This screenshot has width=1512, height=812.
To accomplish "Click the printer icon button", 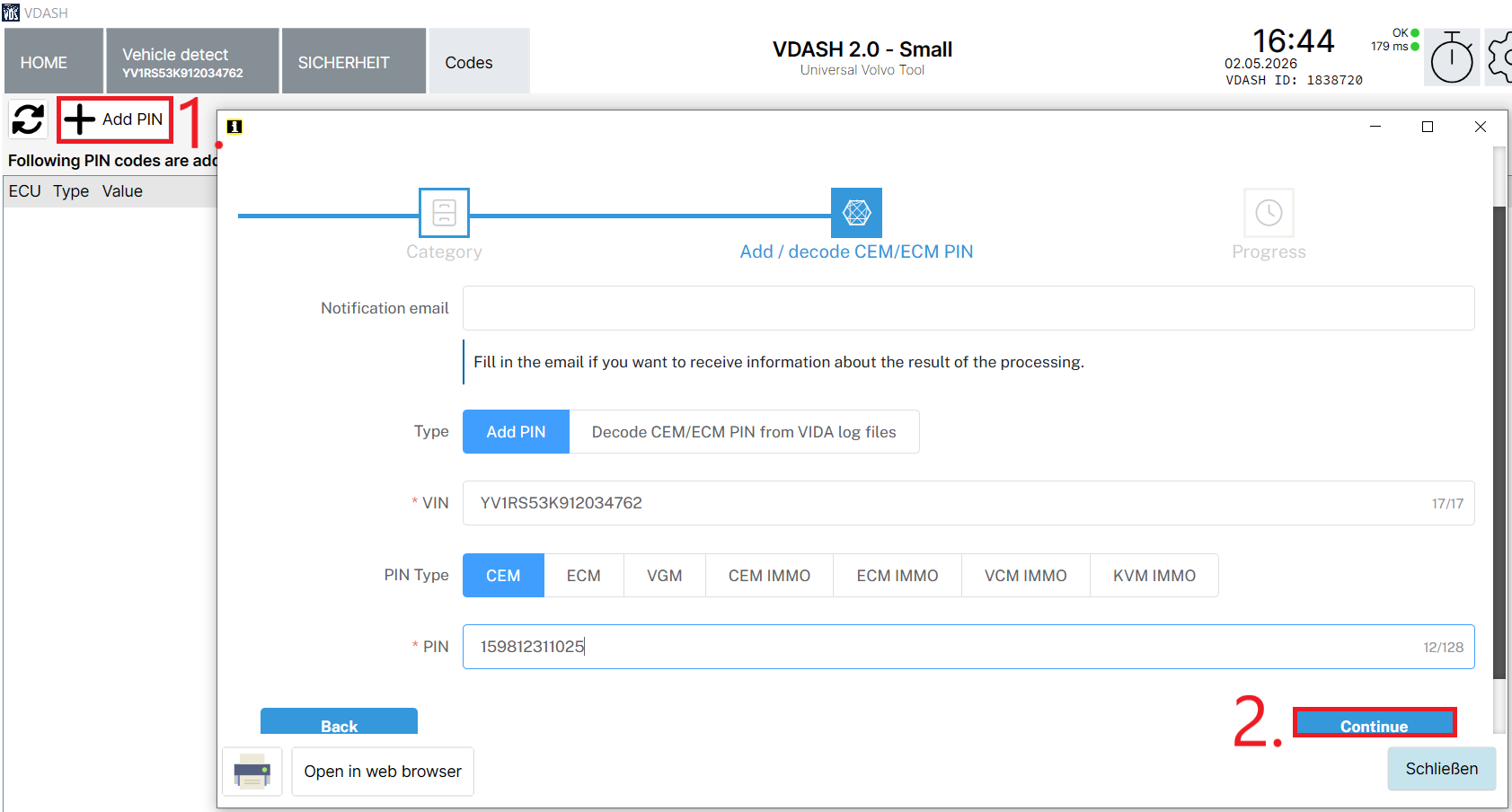I will click(252, 772).
